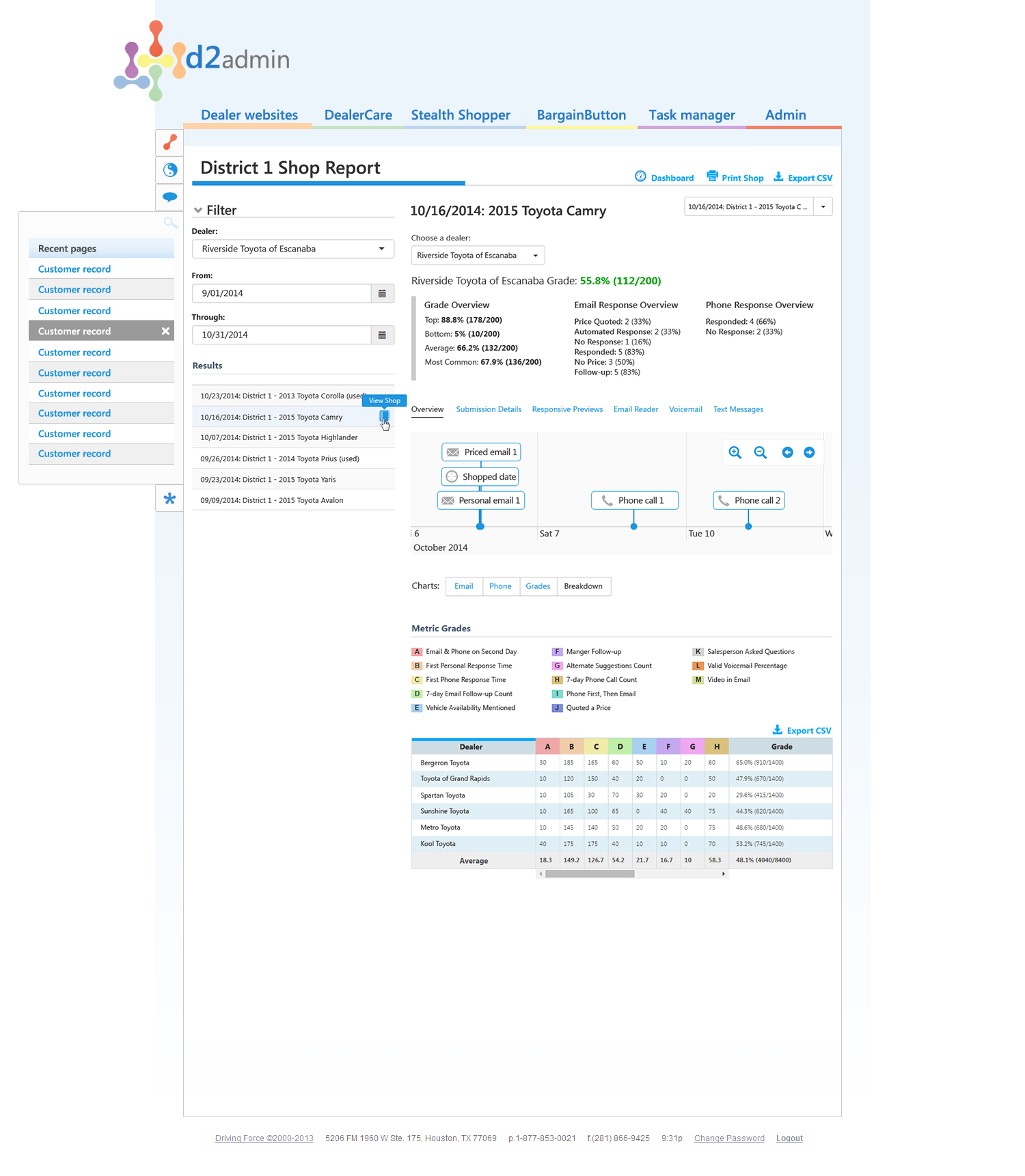Click column H header in dealer table
The height and width of the screenshot is (1176, 1025).
[x=717, y=747]
